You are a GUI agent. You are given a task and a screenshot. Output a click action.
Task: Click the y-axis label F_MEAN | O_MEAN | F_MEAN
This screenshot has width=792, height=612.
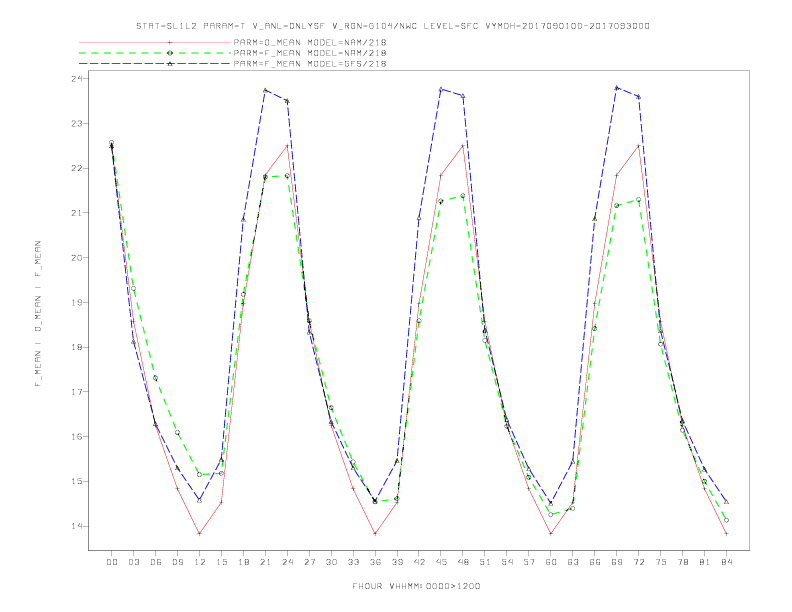[x=38, y=314]
